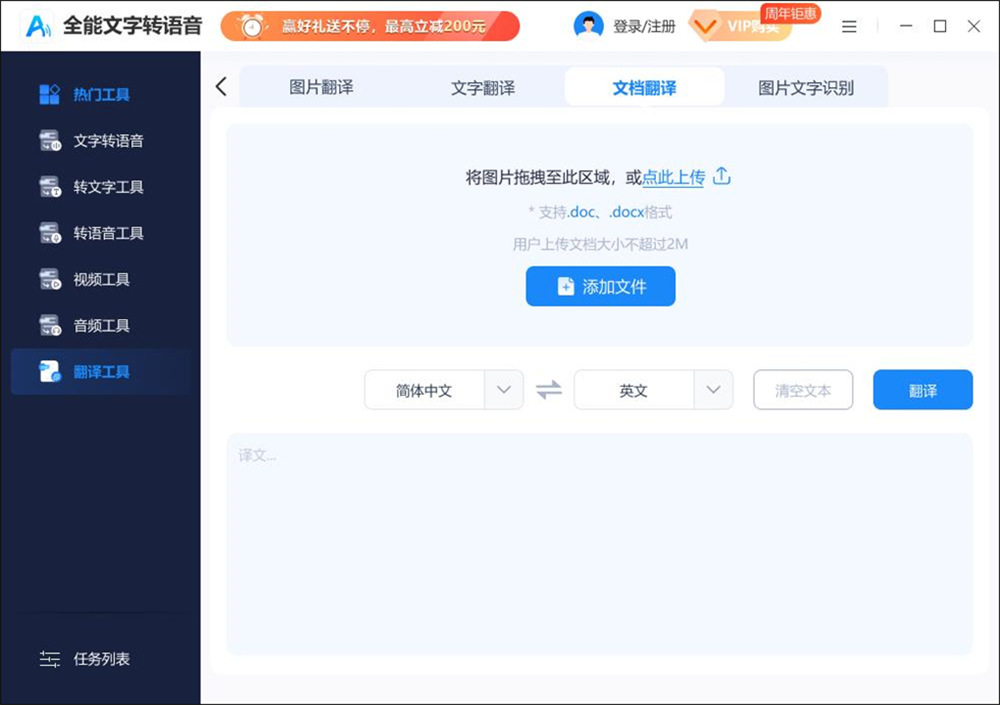Expand the 简体中文 source language arrow

[x=504, y=390]
